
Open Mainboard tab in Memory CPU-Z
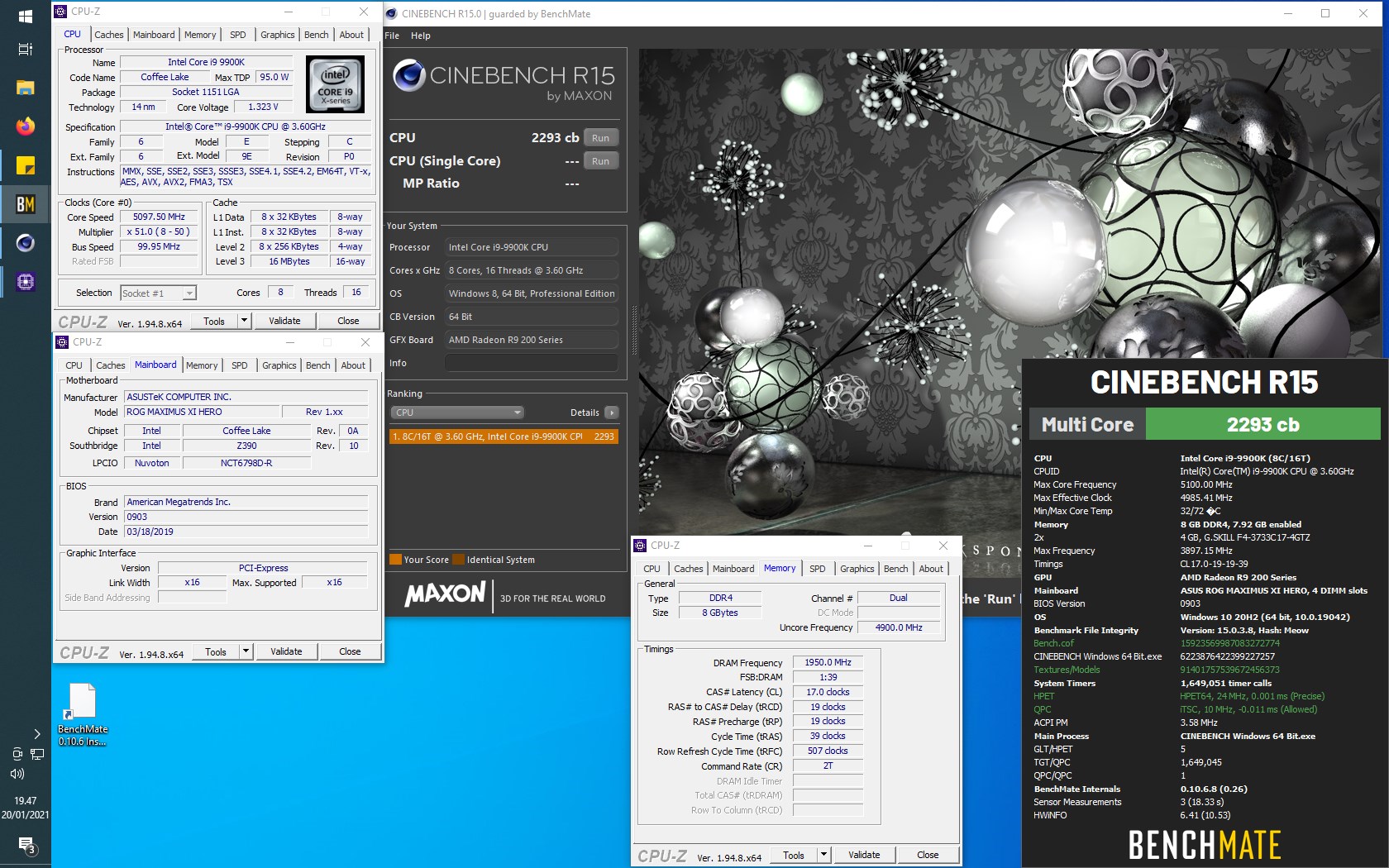tap(733, 569)
